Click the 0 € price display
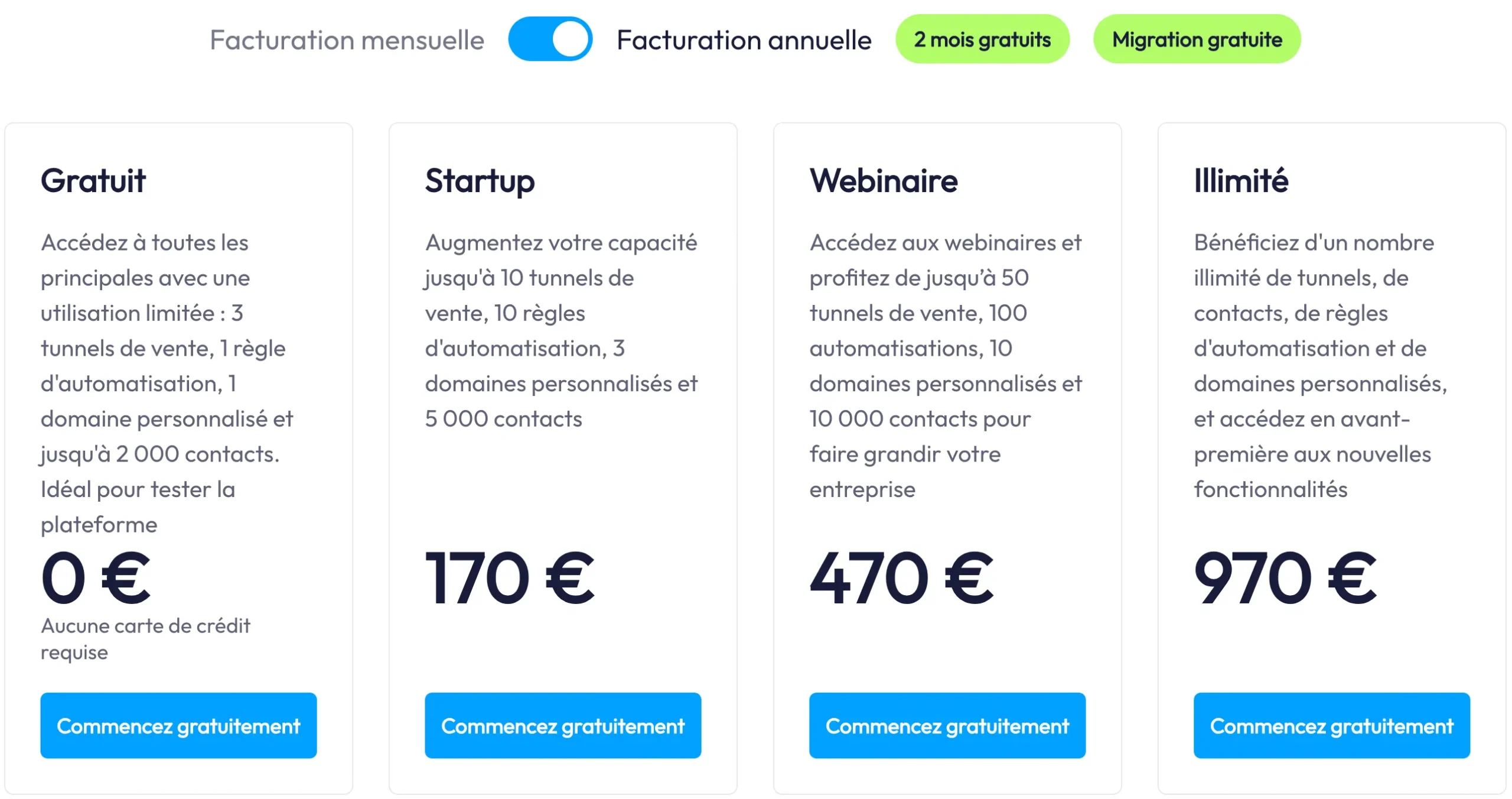The width and height of the screenshot is (1512, 799). 94,578
